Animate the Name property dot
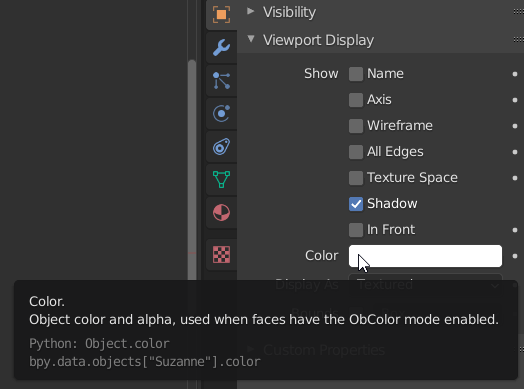 click(x=515, y=74)
